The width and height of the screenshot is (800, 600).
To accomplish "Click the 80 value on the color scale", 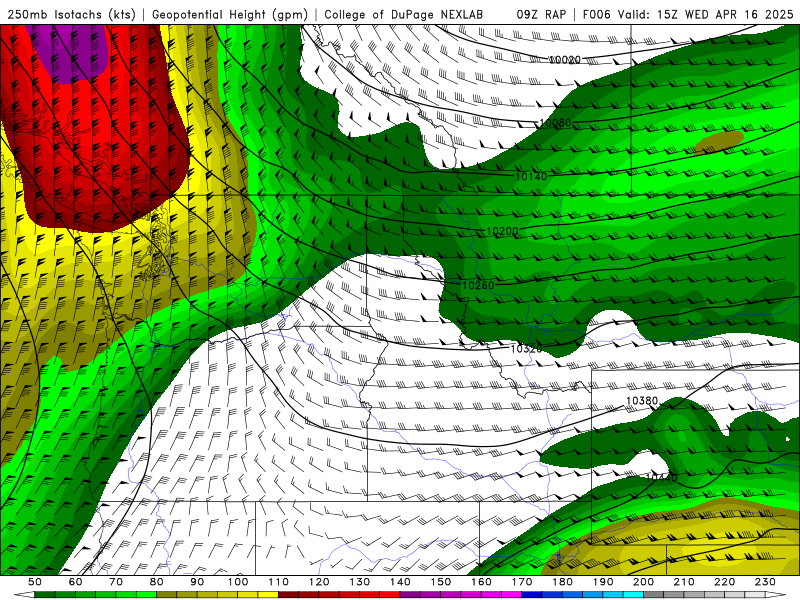I will (x=157, y=582).
